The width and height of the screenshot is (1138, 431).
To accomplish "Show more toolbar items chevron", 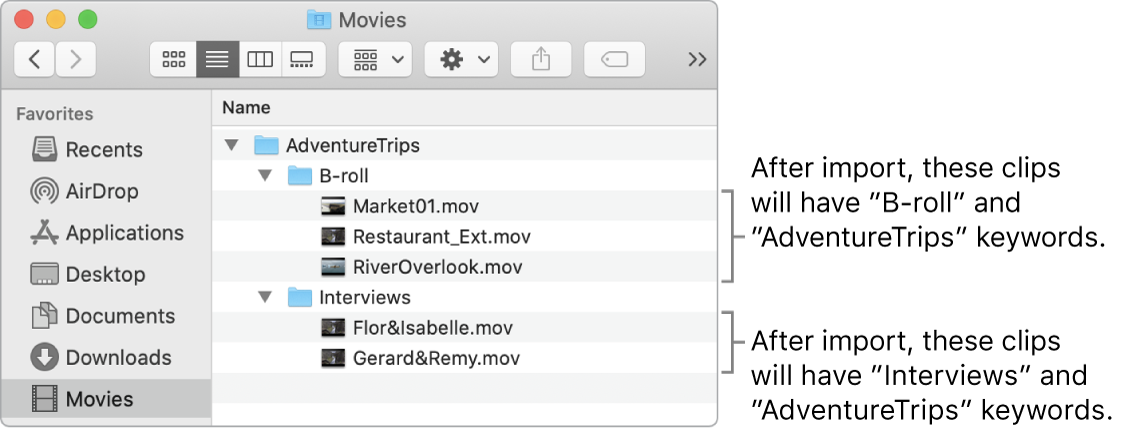I will (698, 60).
